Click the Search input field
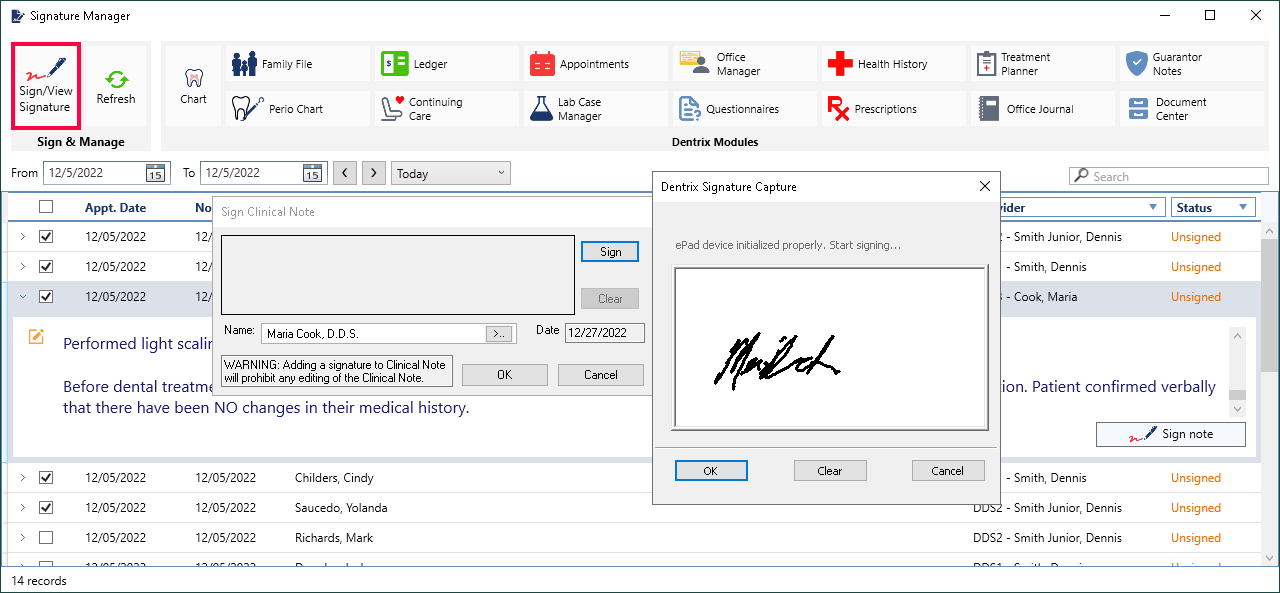The width and height of the screenshot is (1280, 593). [x=1168, y=176]
